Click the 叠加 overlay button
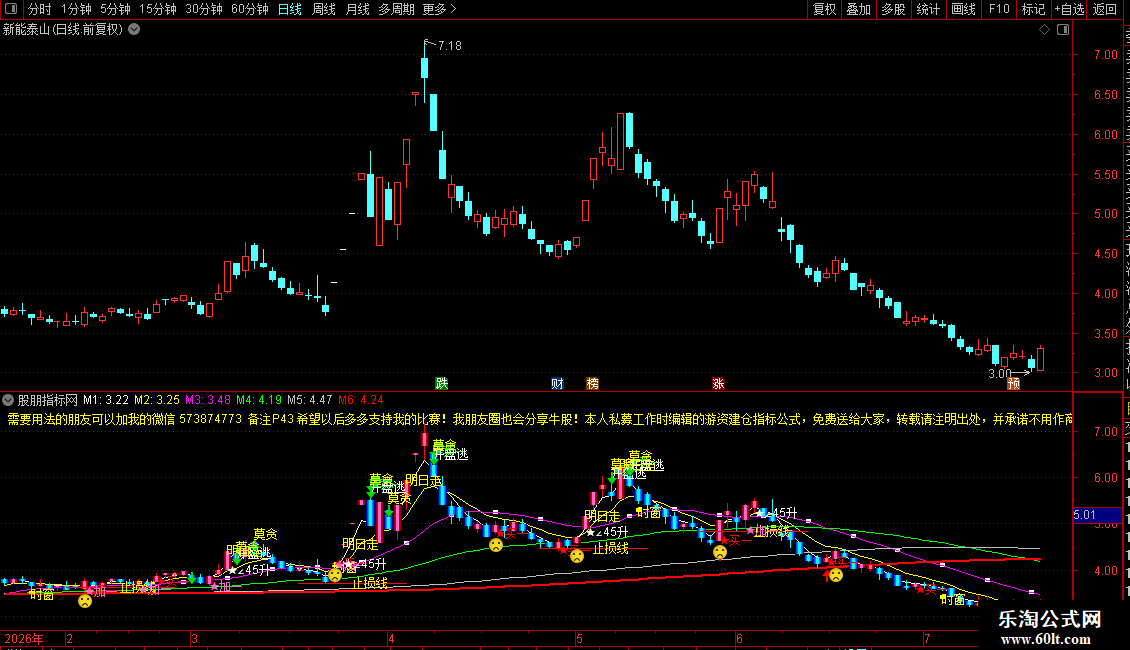Image resolution: width=1130 pixels, height=650 pixels. point(858,9)
